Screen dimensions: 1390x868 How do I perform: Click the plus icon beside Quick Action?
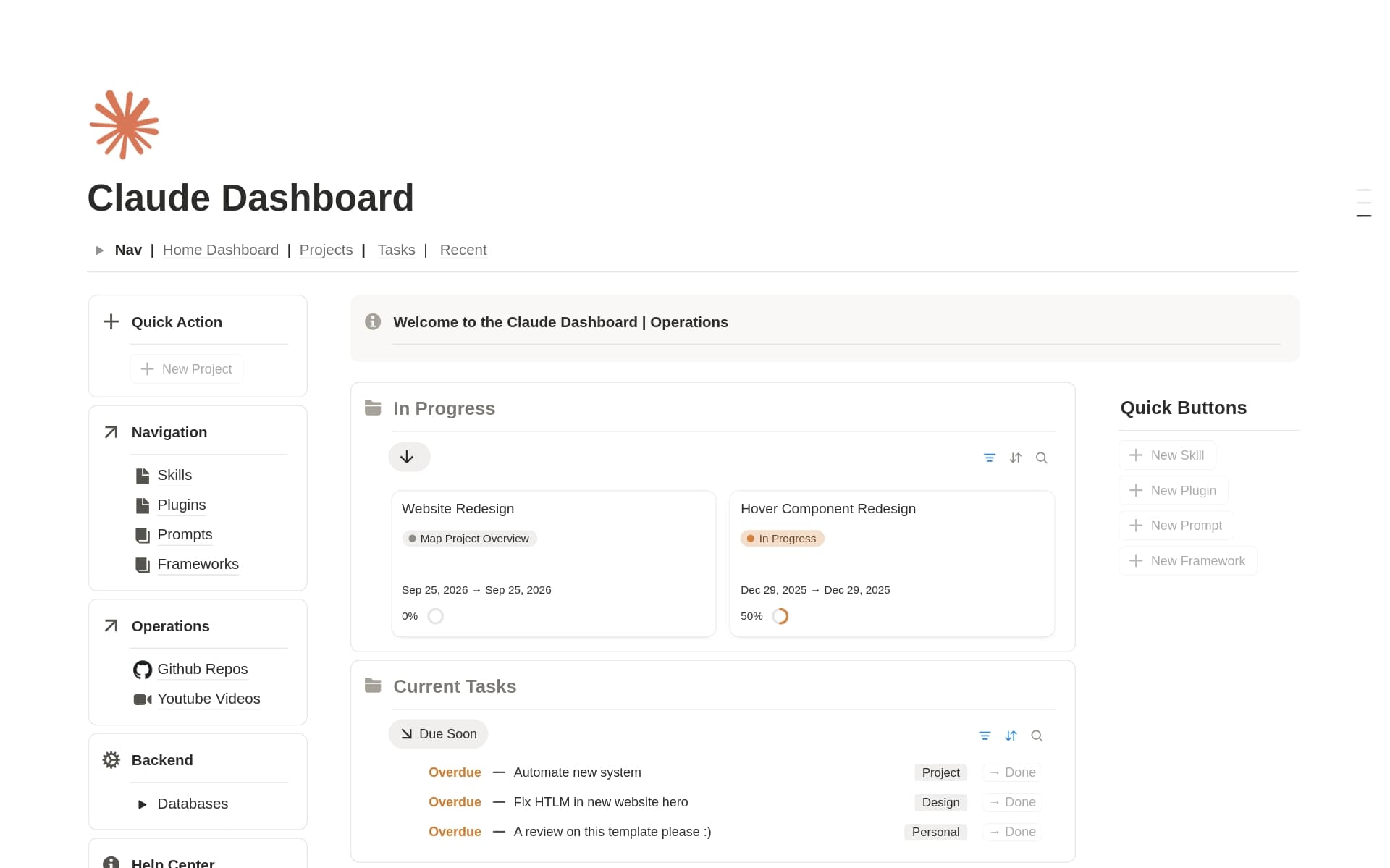pyautogui.click(x=111, y=321)
